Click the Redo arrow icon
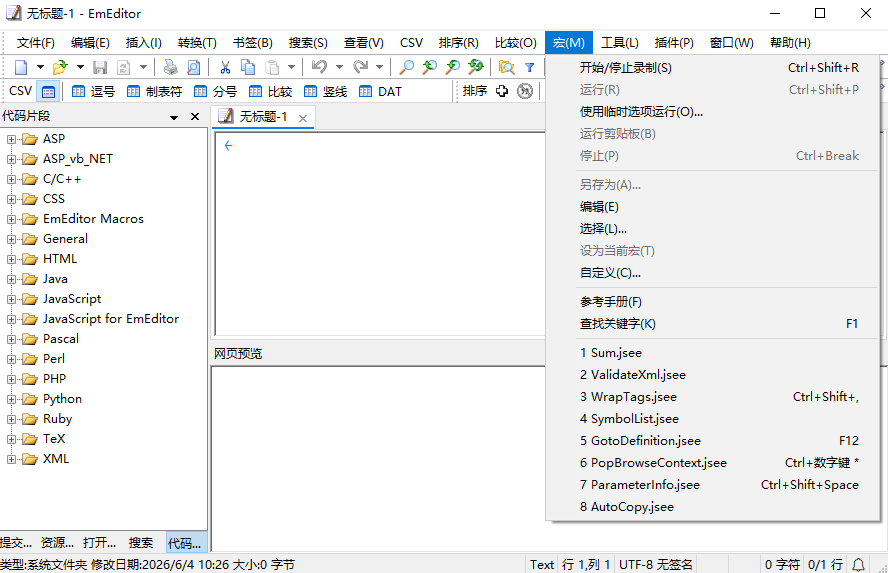Image resolution: width=888 pixels, height=573 pixels. coord(360,67)
